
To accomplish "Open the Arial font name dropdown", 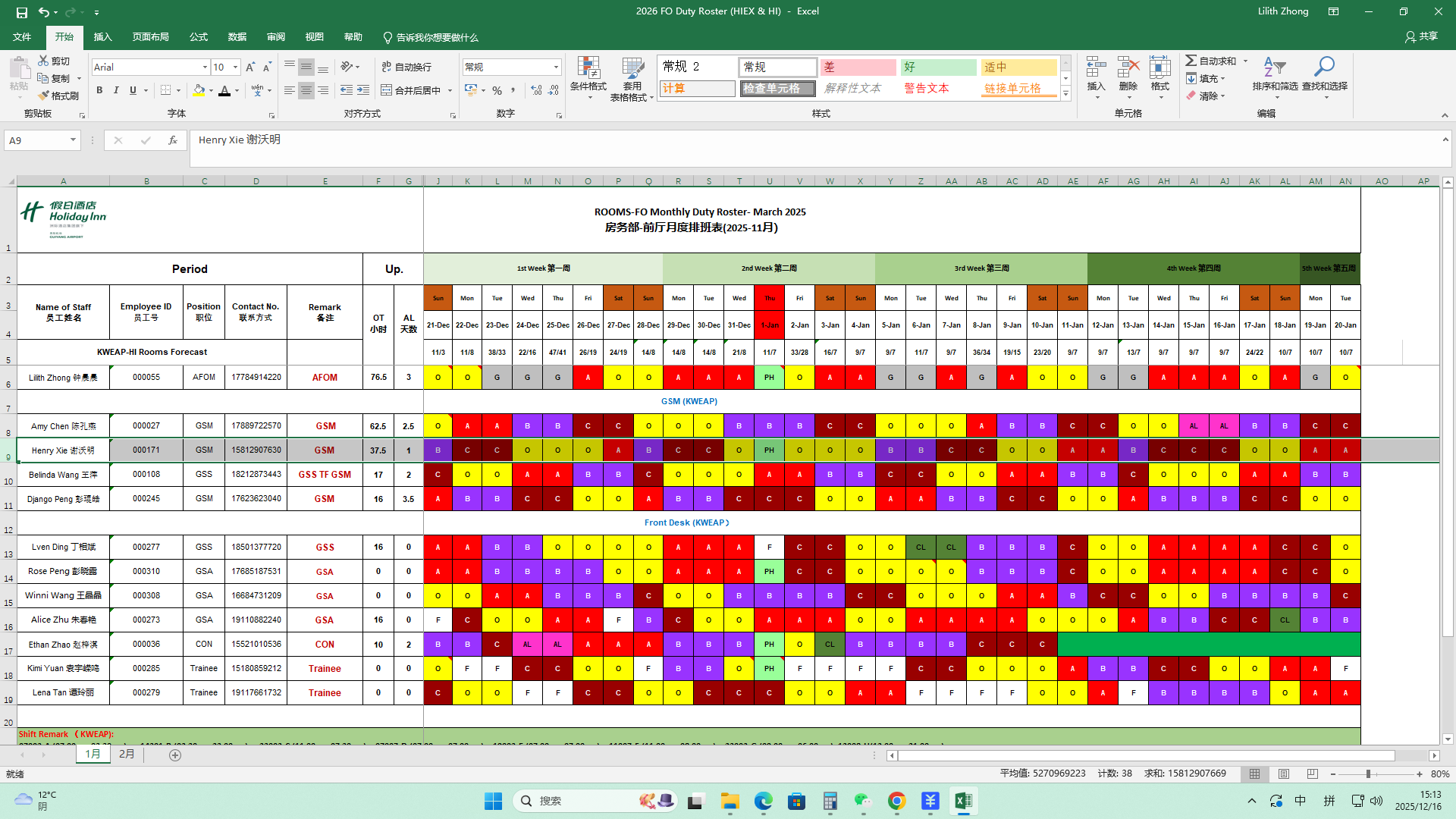I will (x=205, y=67).
